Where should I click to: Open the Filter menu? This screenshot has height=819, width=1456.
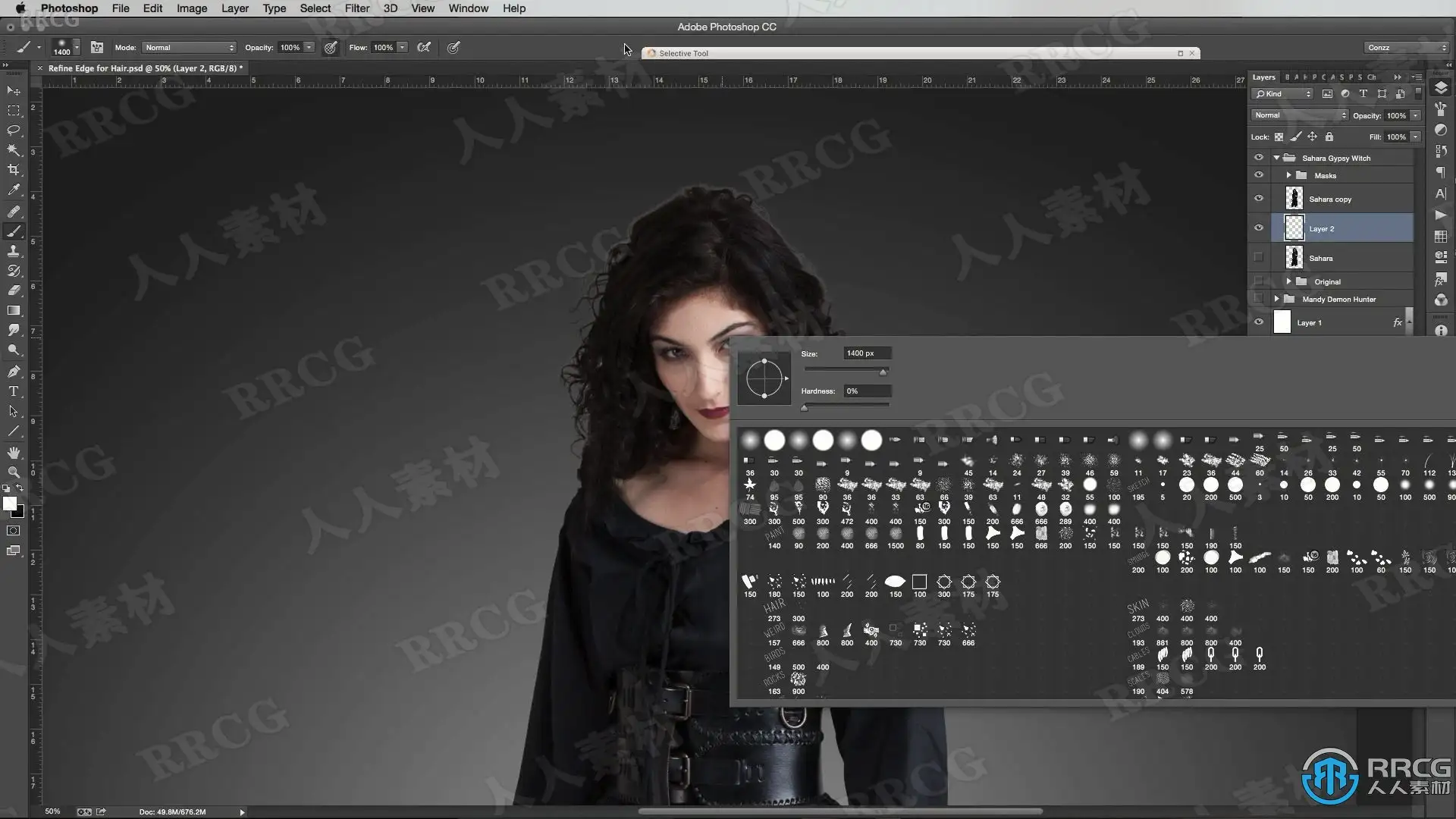356,8
